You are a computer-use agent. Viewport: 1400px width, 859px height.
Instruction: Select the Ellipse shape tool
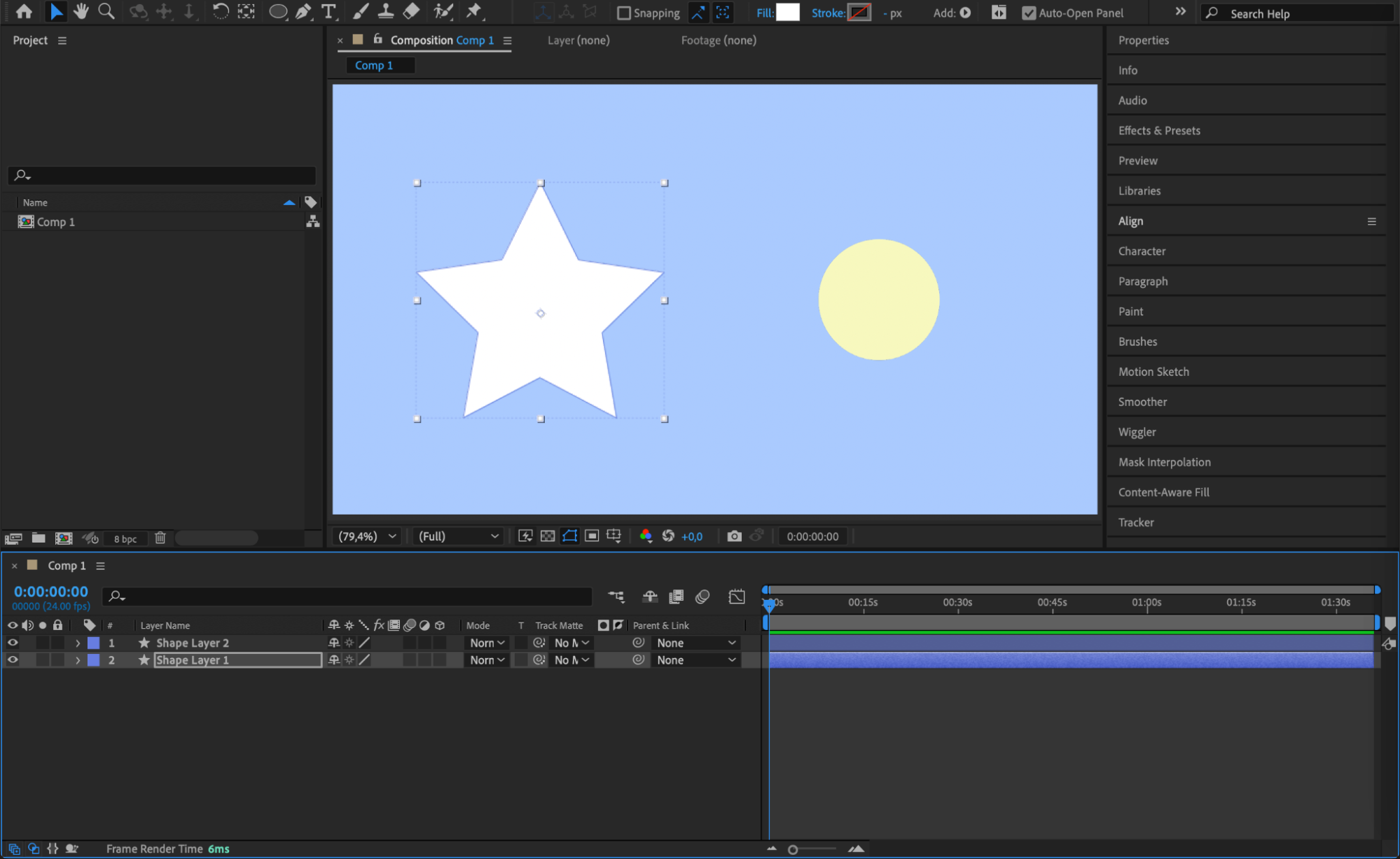tap(278, 11)
